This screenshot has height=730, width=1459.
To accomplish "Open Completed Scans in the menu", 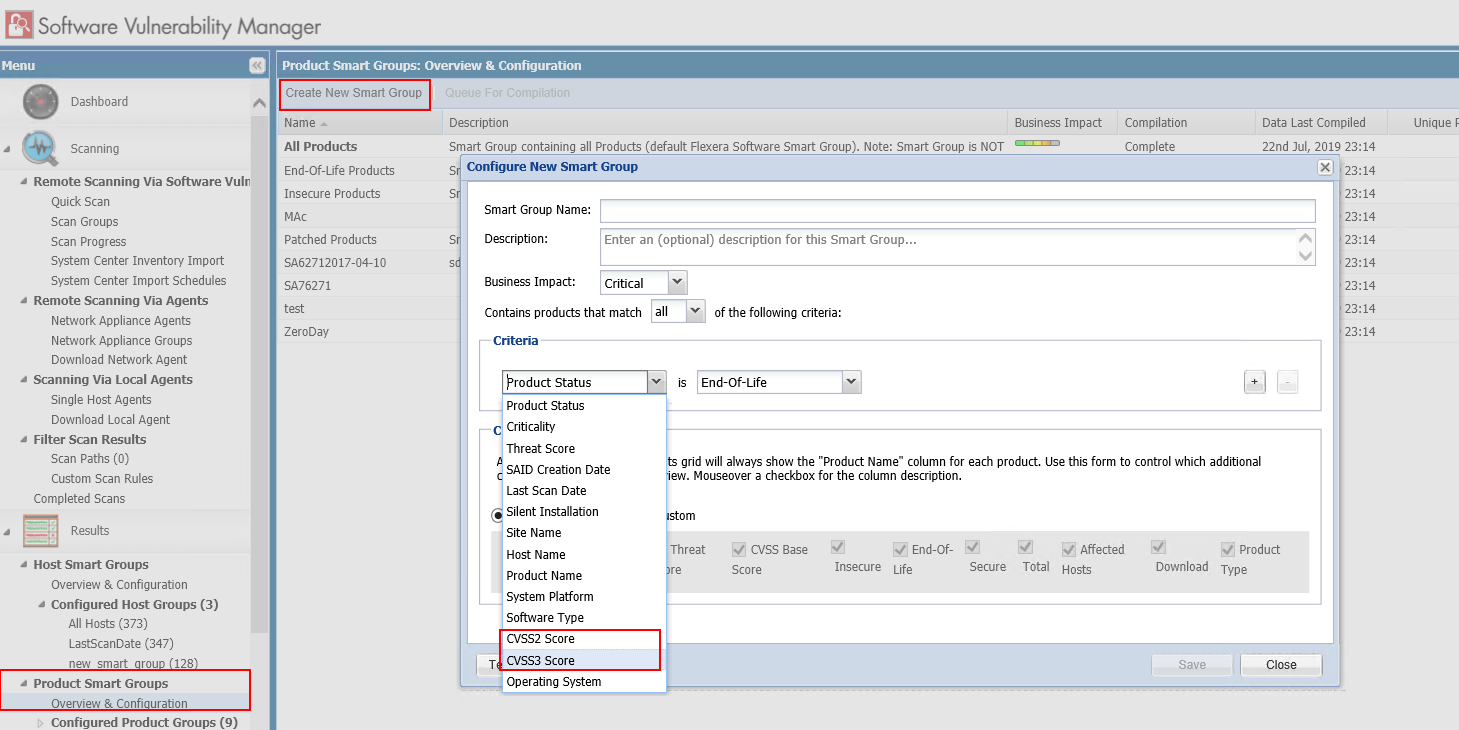I will pos(80,499).
